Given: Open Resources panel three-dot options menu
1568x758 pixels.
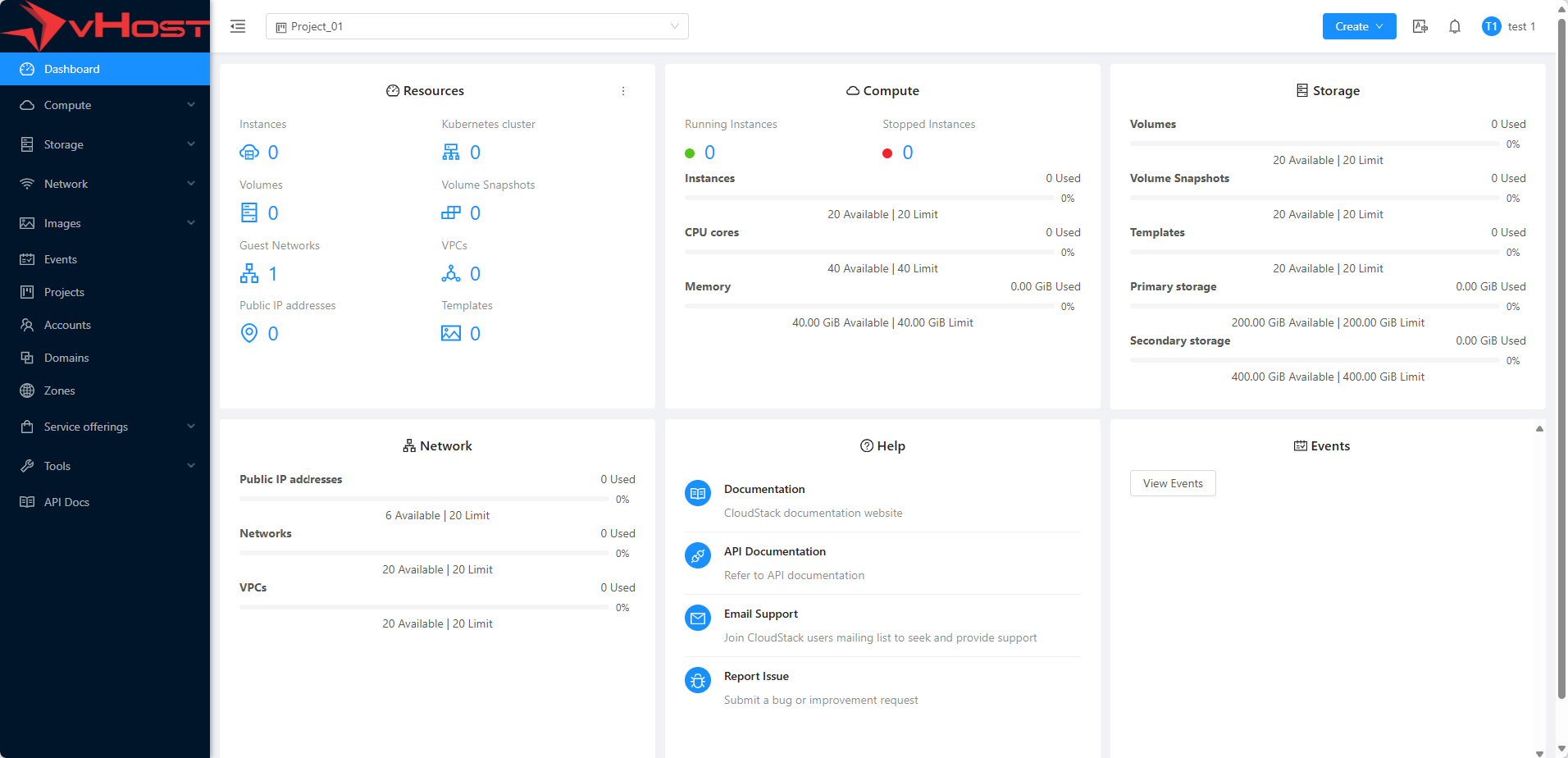Looking at the screenshot, I should point(623,91).
